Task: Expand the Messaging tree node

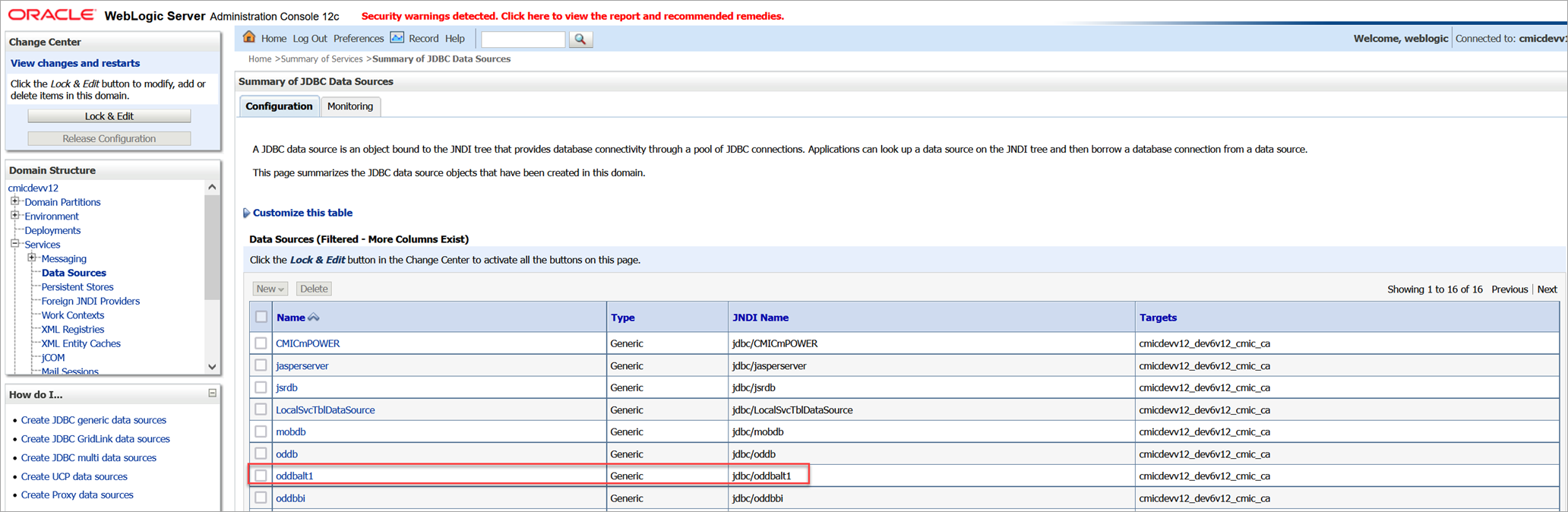Action: click(x=32, y=258)
